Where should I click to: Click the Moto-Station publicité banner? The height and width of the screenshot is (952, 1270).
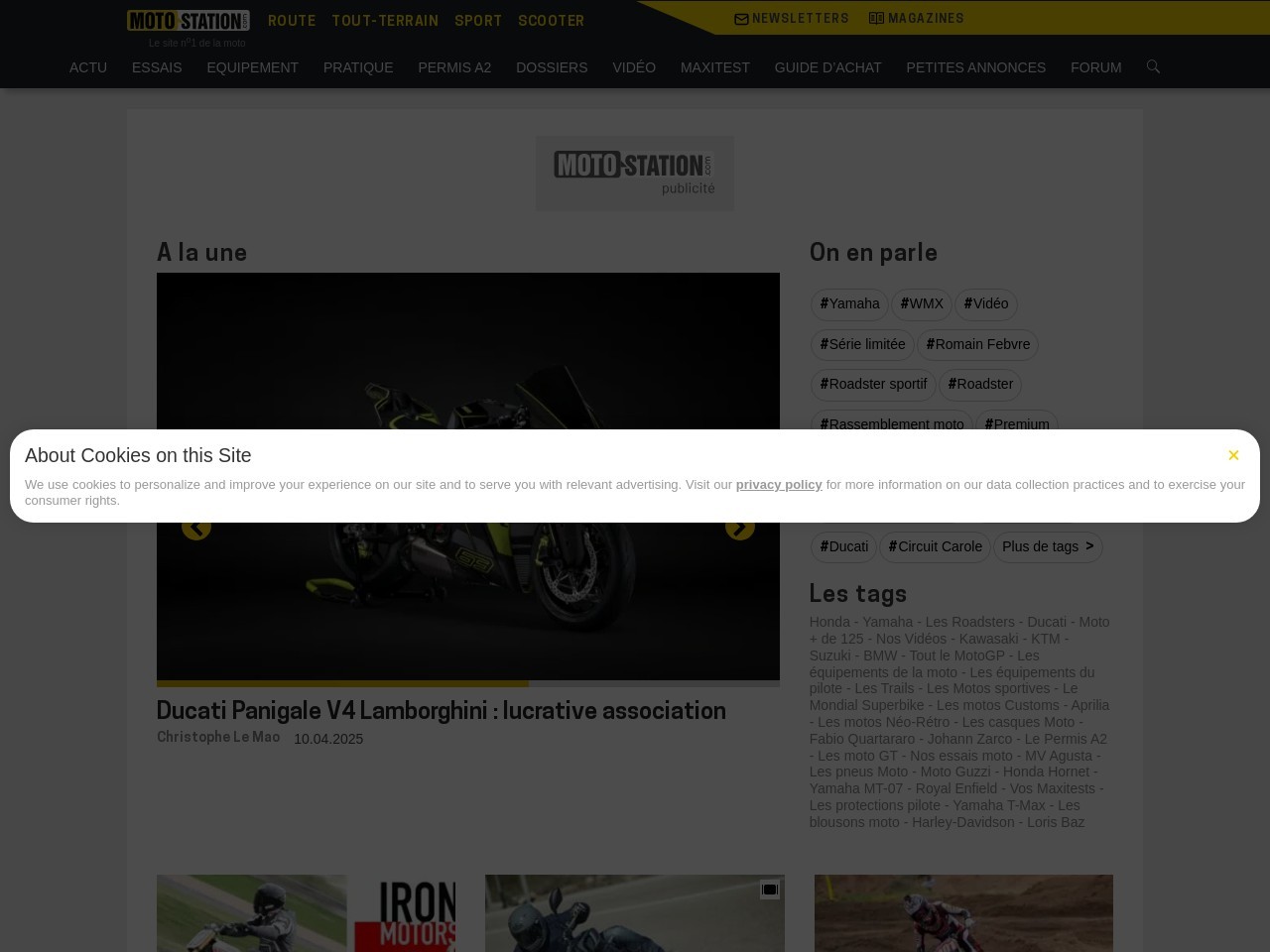pos(635,174)
